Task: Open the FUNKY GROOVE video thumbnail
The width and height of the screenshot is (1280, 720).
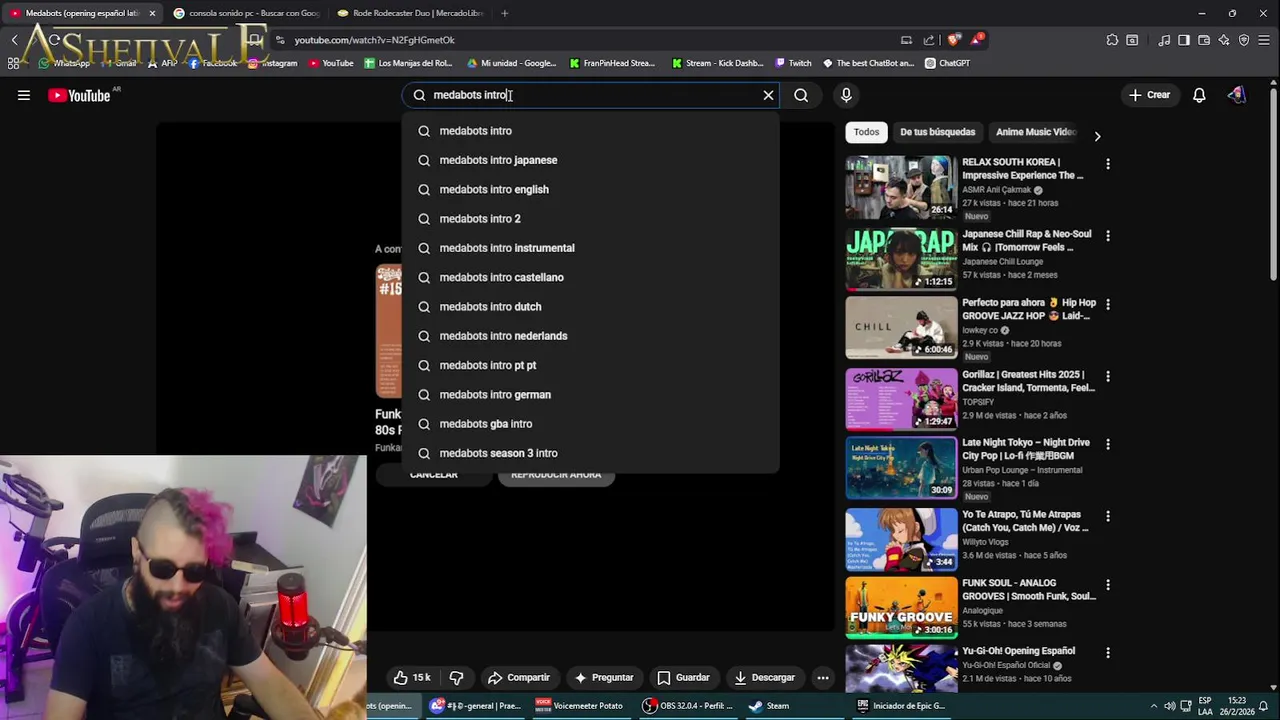Action: pos(901,607)
